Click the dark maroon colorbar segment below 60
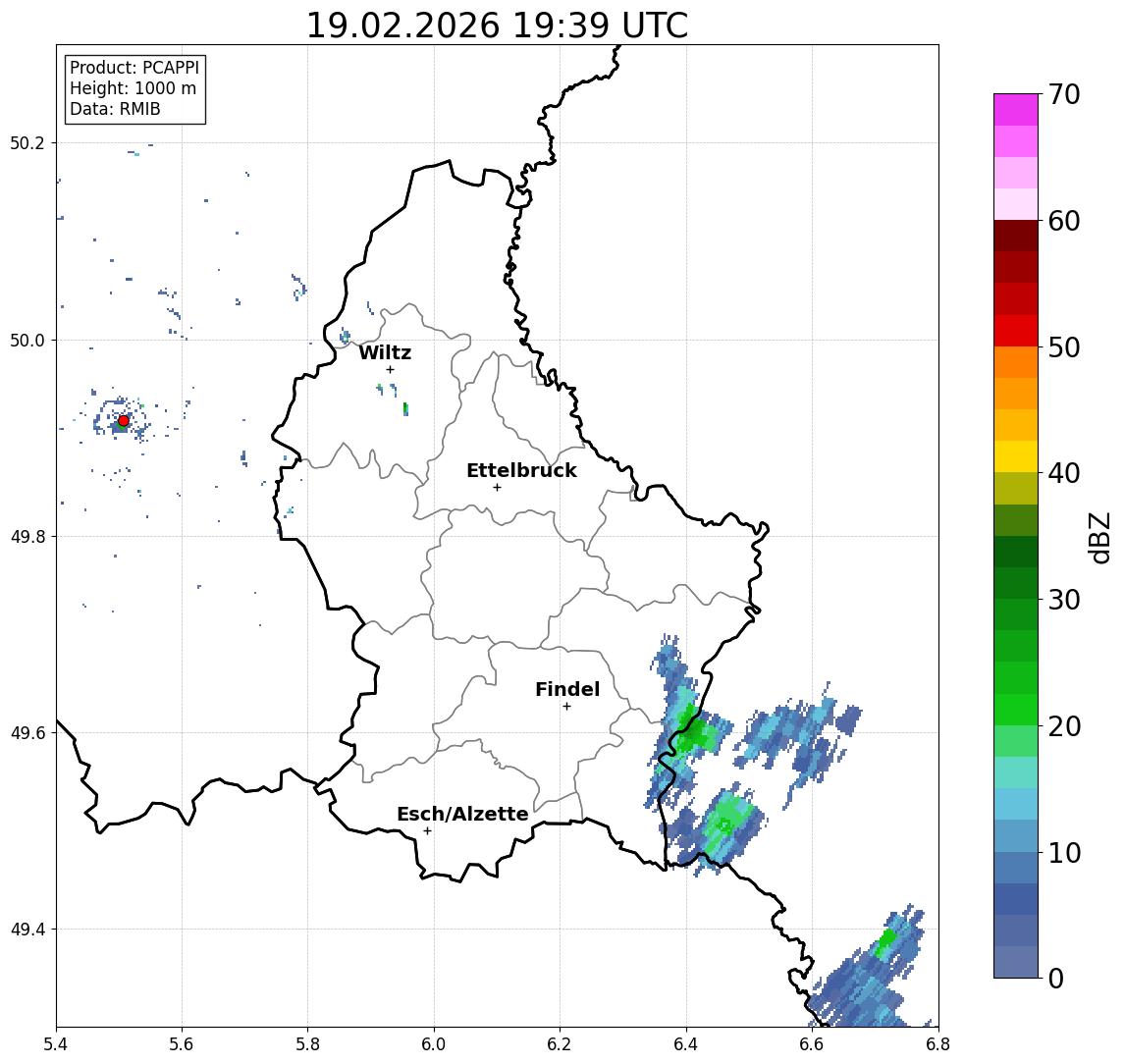Viewport: 1124px width, 1064px height. pos(1016,236)
